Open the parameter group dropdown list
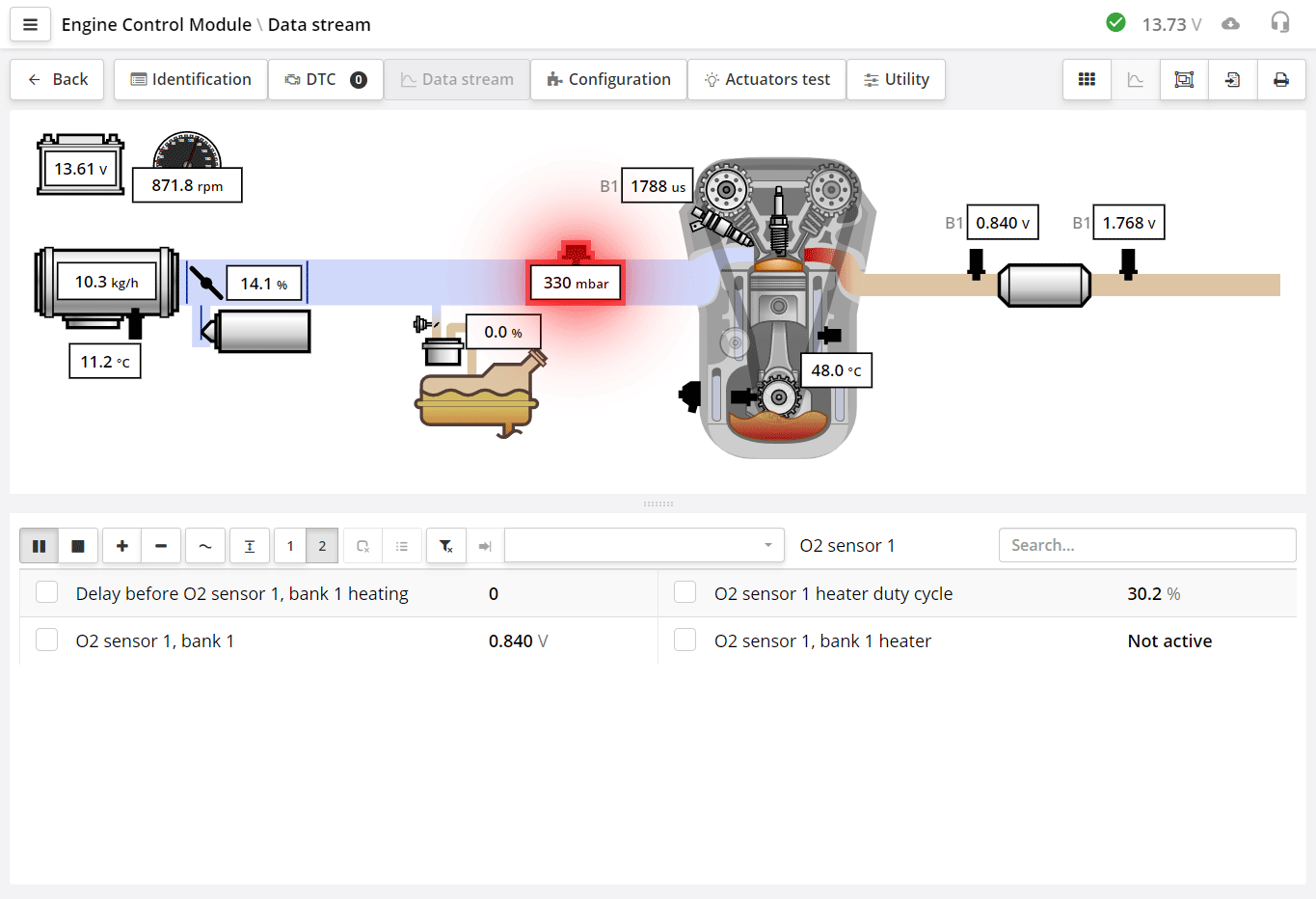 643,545
